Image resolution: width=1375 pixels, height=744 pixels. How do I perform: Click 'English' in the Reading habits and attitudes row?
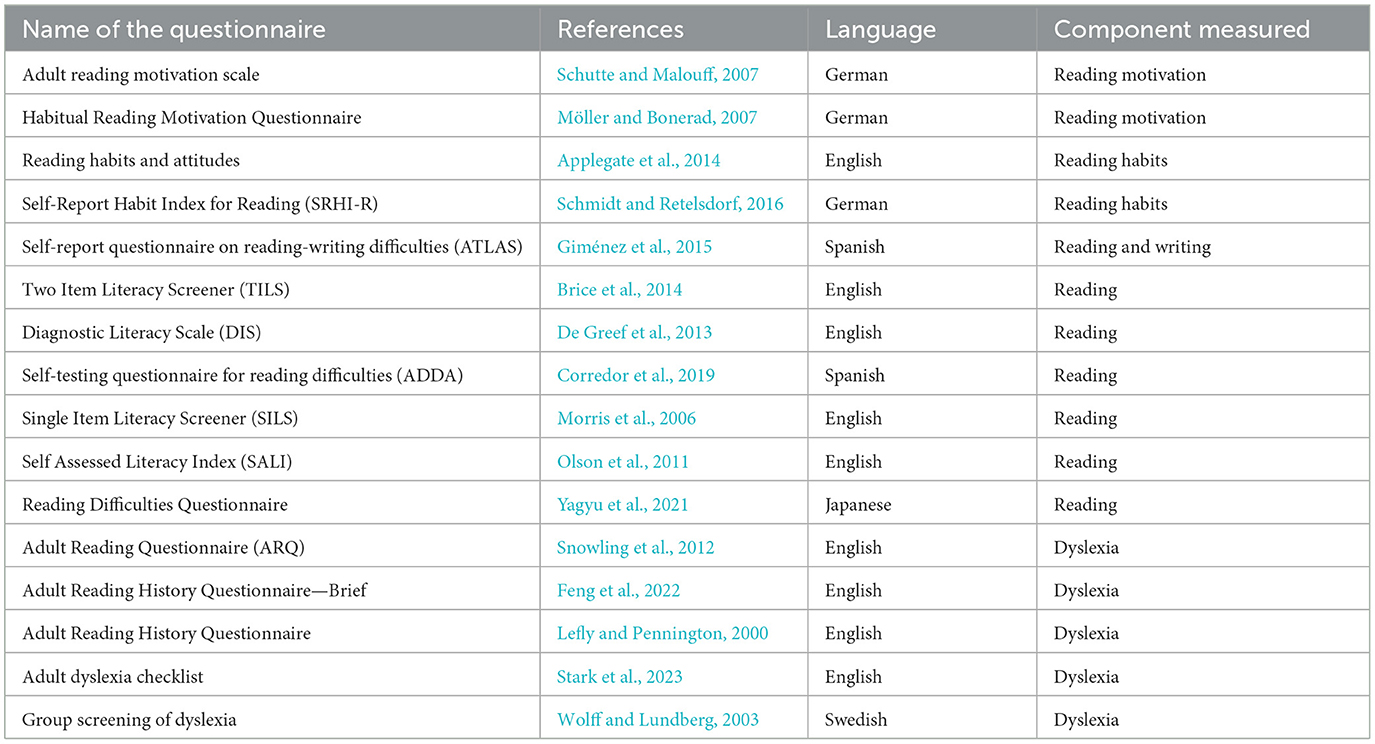[854, 161]
